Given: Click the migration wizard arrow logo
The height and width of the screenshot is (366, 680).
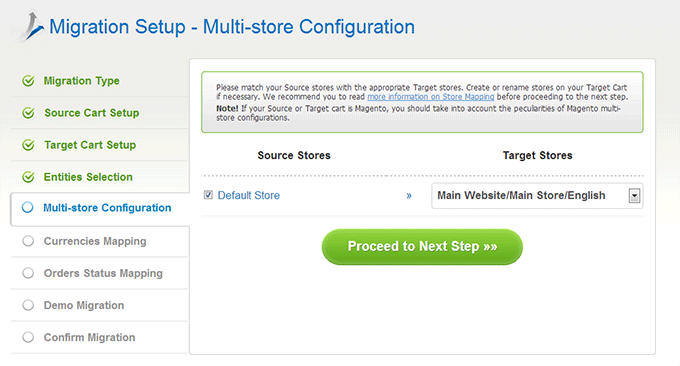Looking at the screenshot, I should tap(31, 26).
